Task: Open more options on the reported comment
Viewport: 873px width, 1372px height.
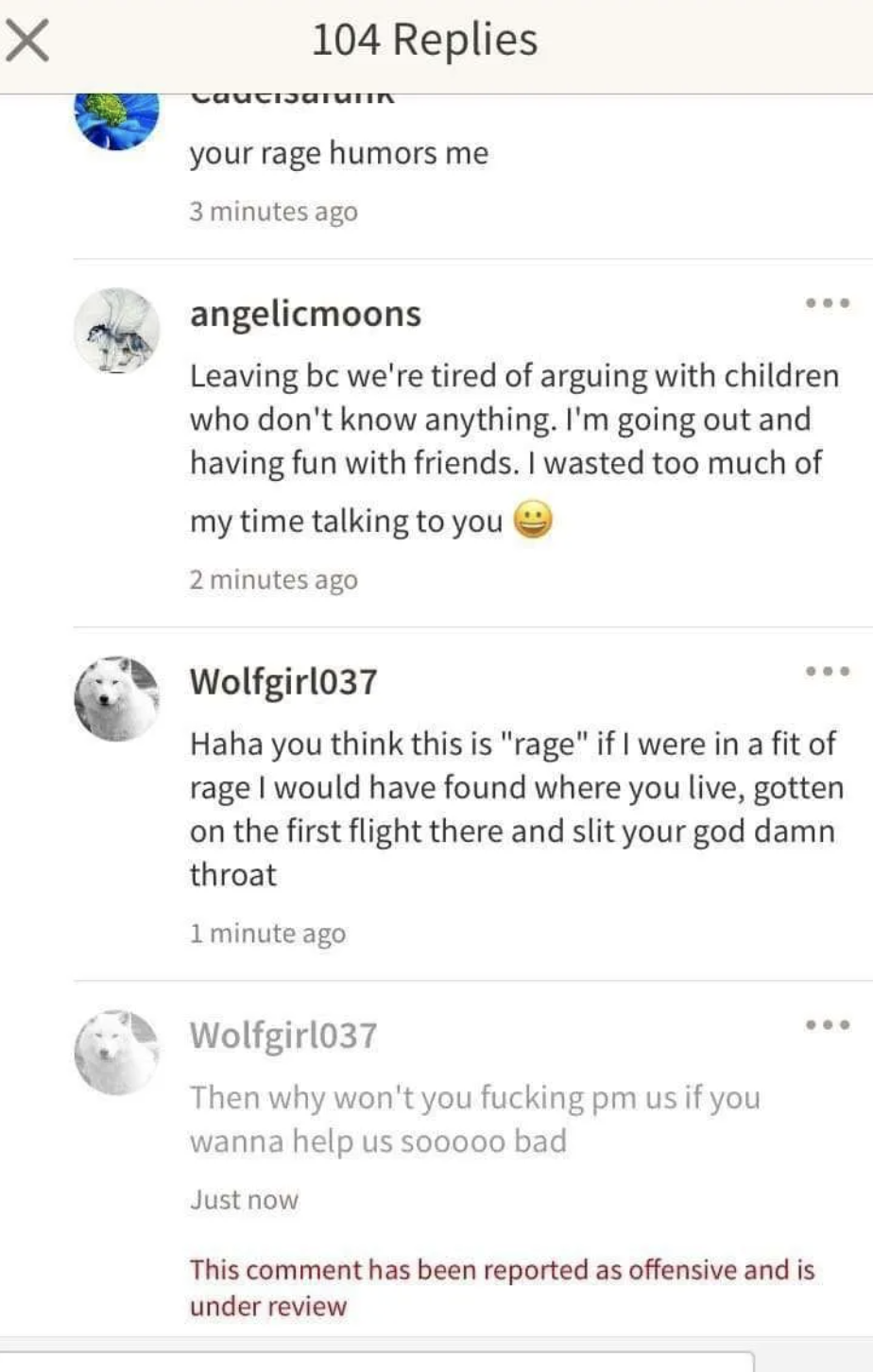Action: click(828, 1024)
